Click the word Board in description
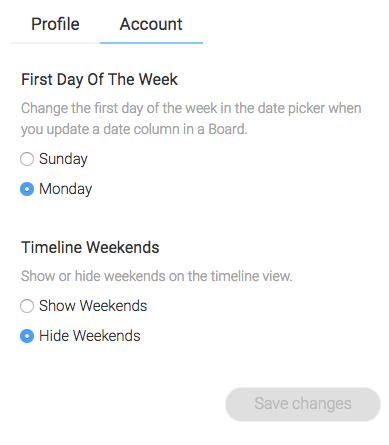This screenshot has height=445, width=389. coord(227,129)
